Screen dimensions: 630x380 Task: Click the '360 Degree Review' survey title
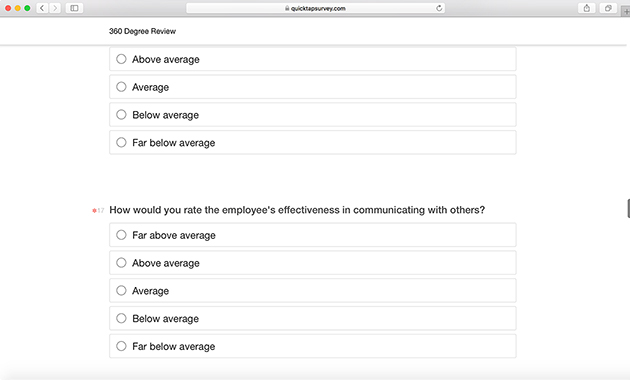(x=142, y=31)
